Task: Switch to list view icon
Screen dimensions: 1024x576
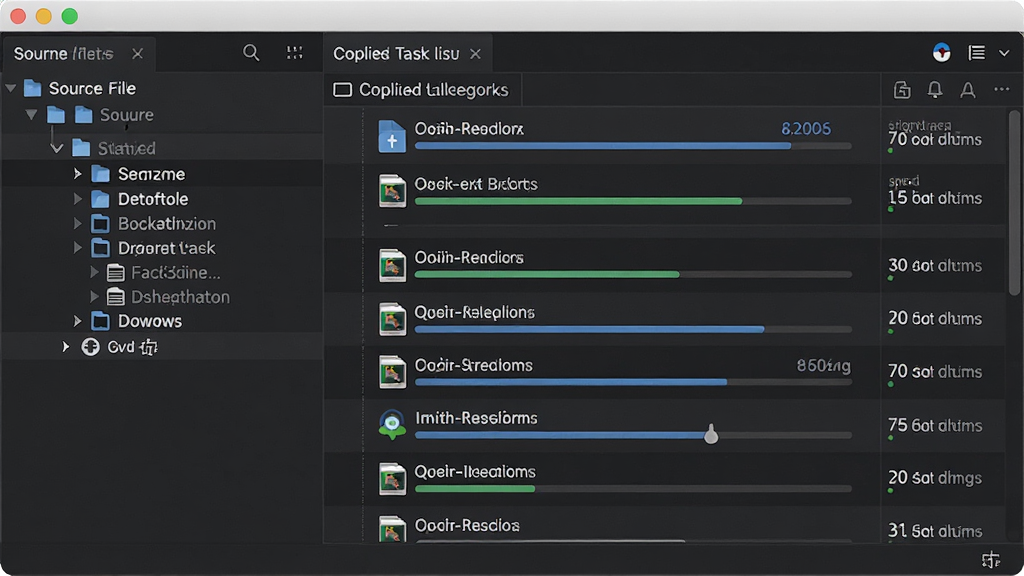Action: pos(976,53)
